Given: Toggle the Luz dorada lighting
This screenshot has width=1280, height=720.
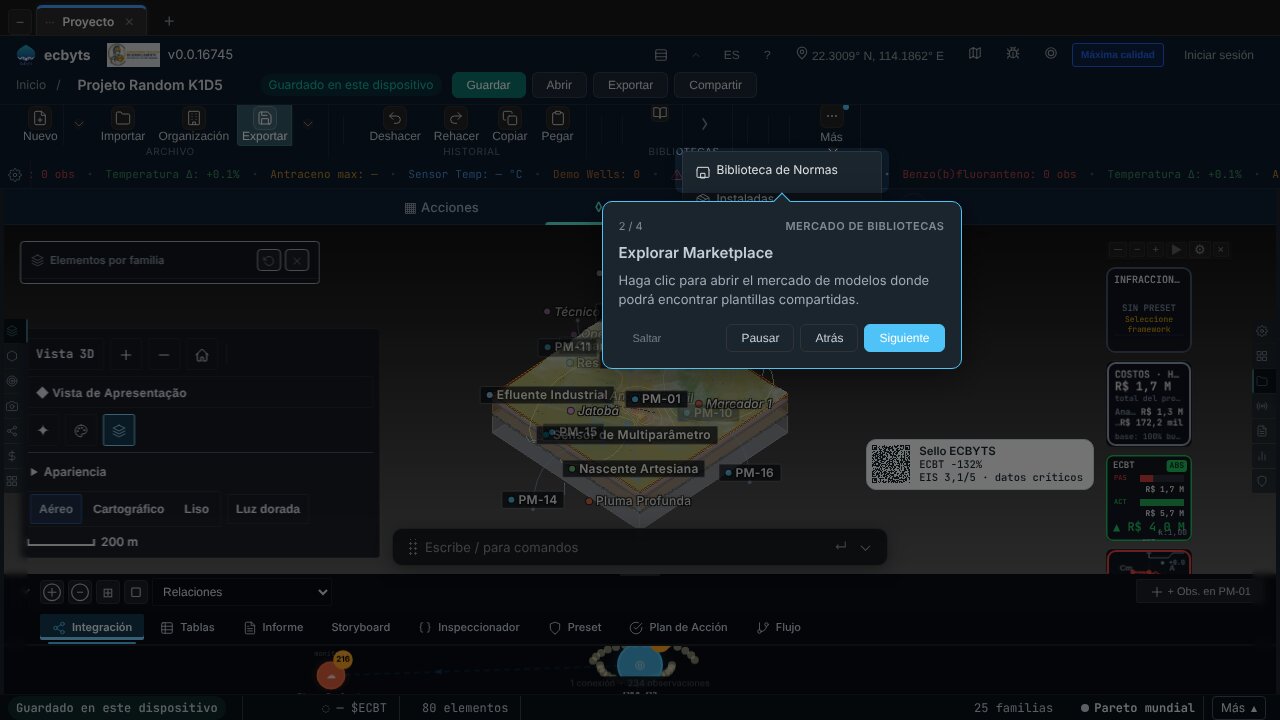Looking at the screenshot, I should coord(267,509).
